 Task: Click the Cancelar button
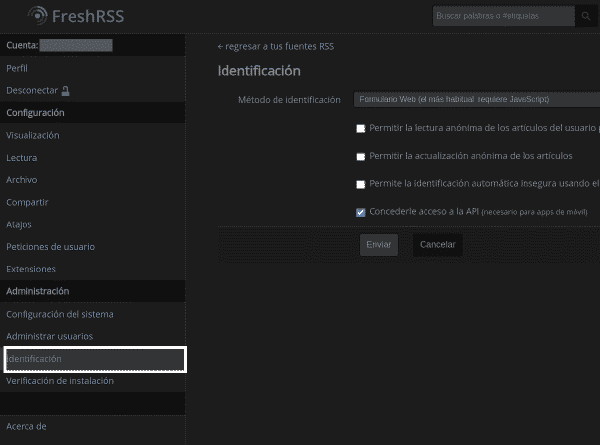click(438, 245)
